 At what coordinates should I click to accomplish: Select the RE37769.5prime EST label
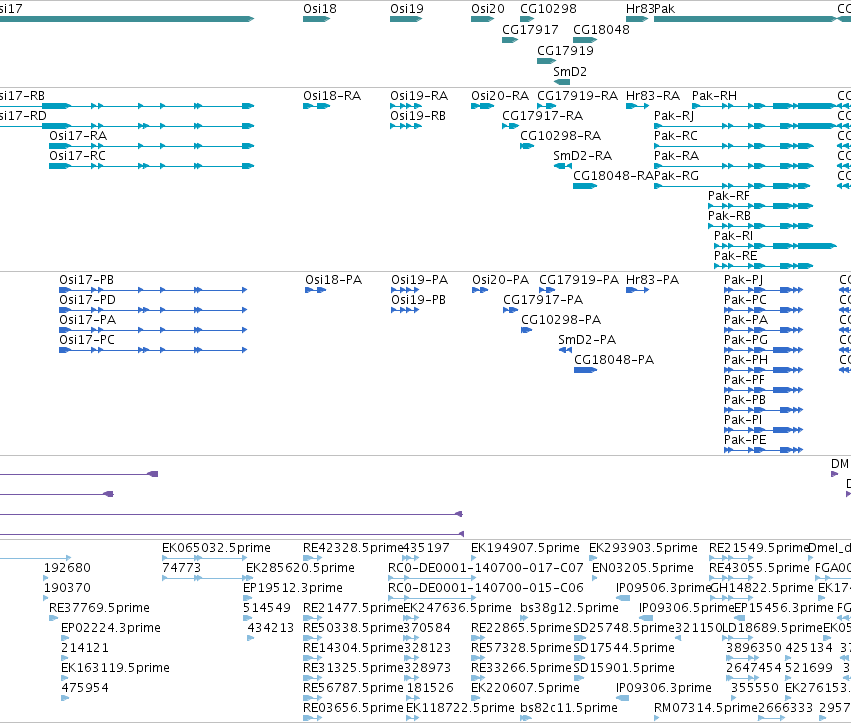99,609
